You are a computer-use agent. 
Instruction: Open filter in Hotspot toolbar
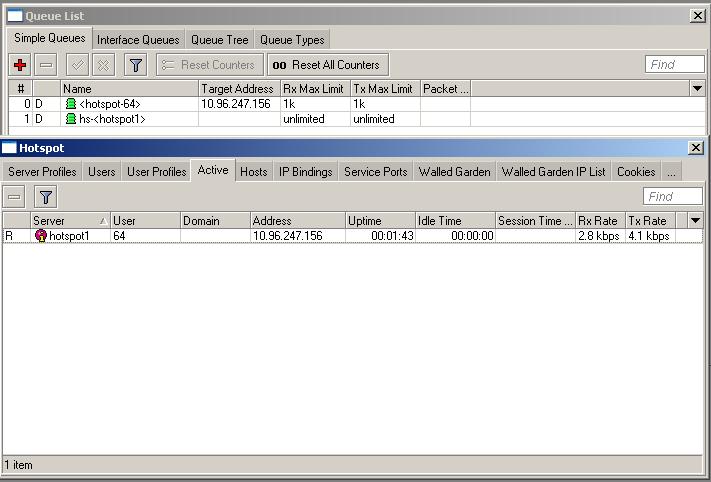coord(45,197)
